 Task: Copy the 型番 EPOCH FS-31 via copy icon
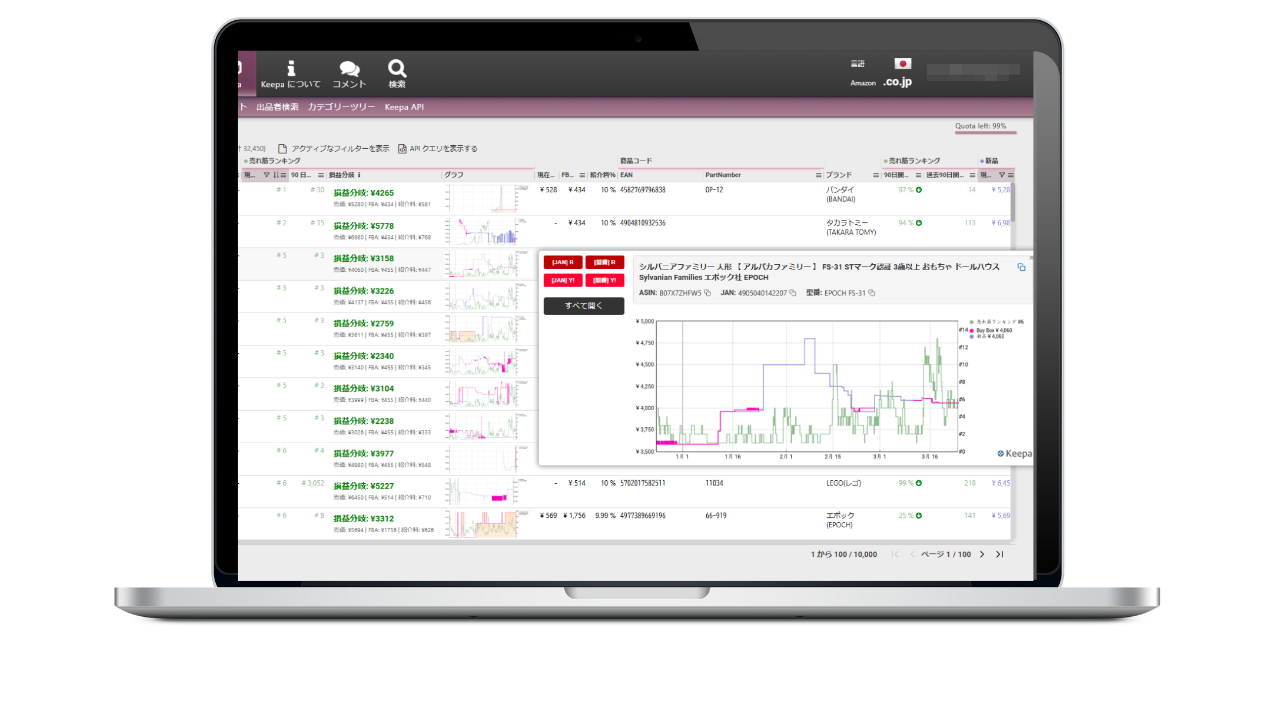pos(872,293)
